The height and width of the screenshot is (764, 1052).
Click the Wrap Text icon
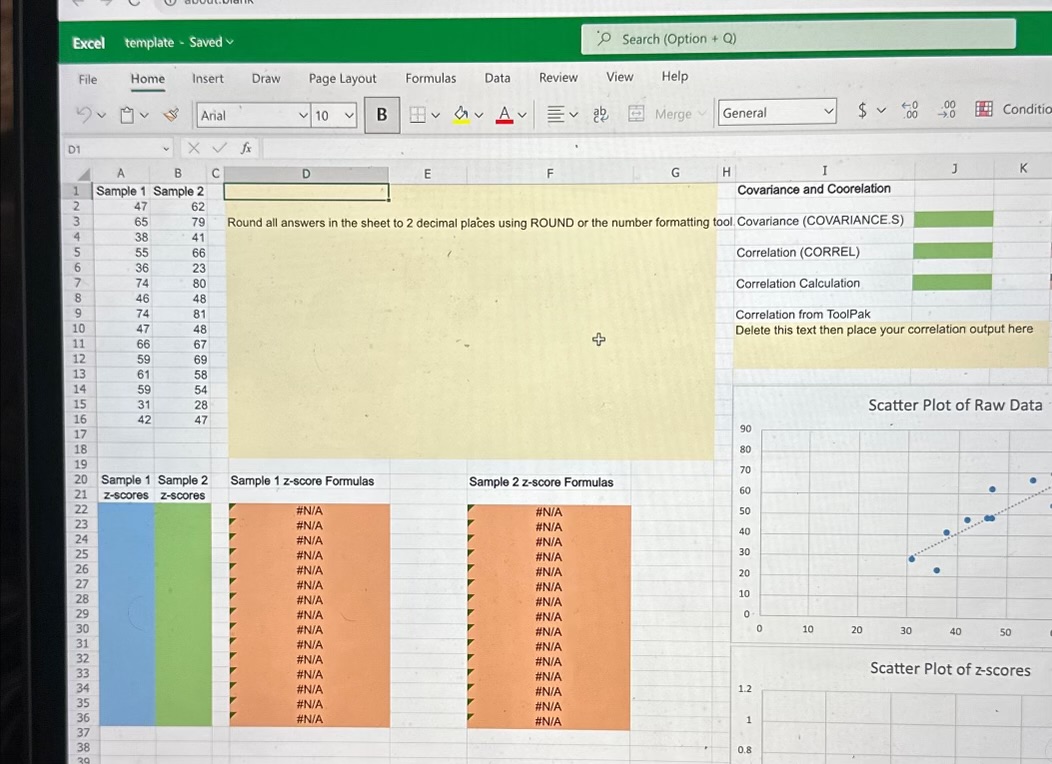tap(600, 114)
